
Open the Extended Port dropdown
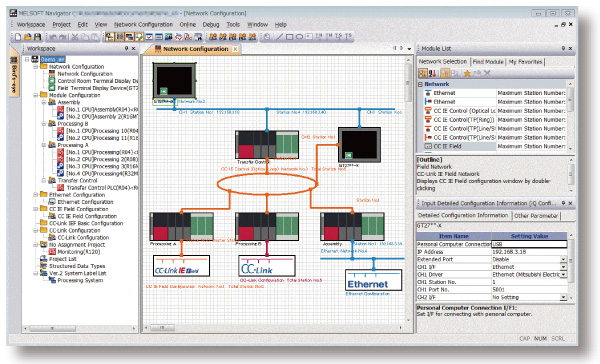(563, 259)
